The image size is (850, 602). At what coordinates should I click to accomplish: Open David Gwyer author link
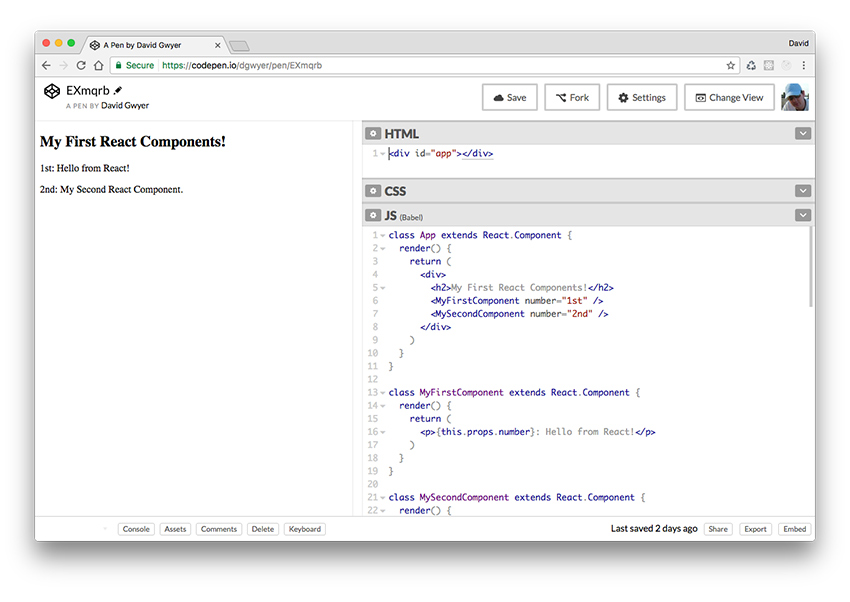[x=125, y=106]
